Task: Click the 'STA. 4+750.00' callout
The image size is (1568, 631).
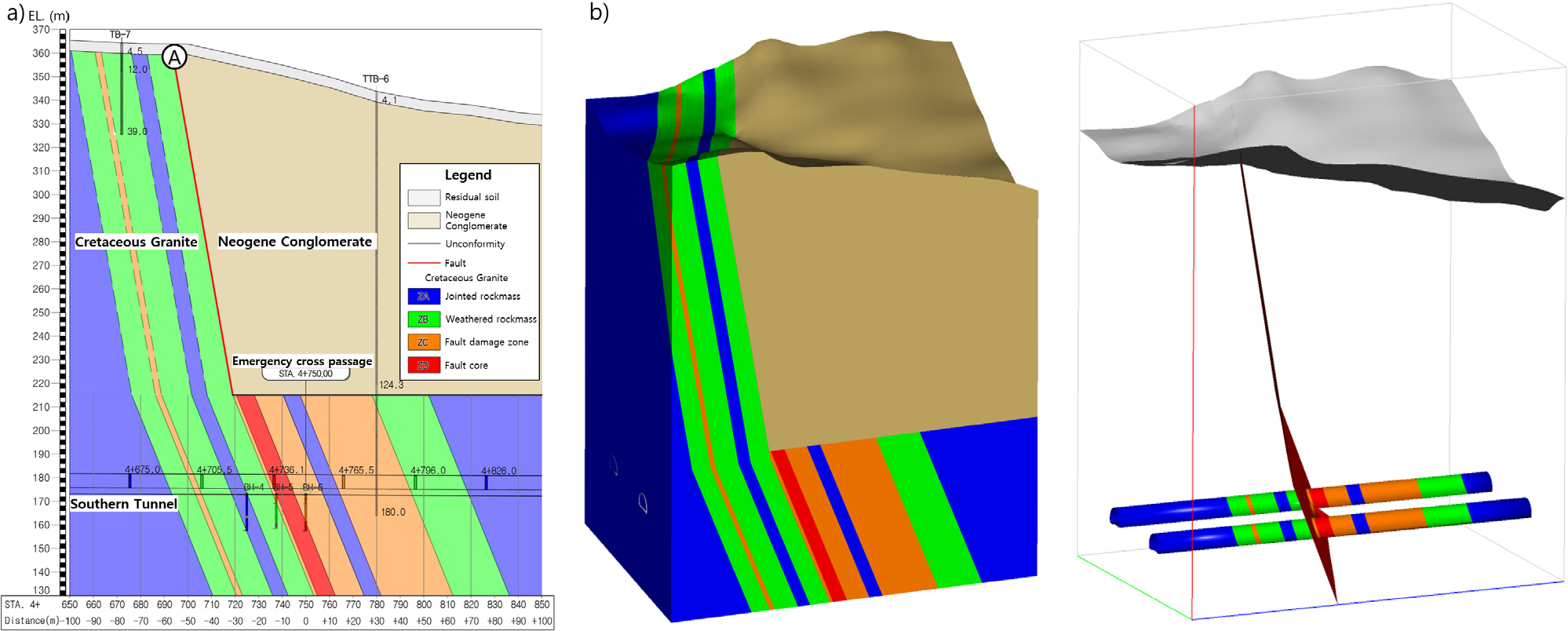Action: click(x=305, y=374)
